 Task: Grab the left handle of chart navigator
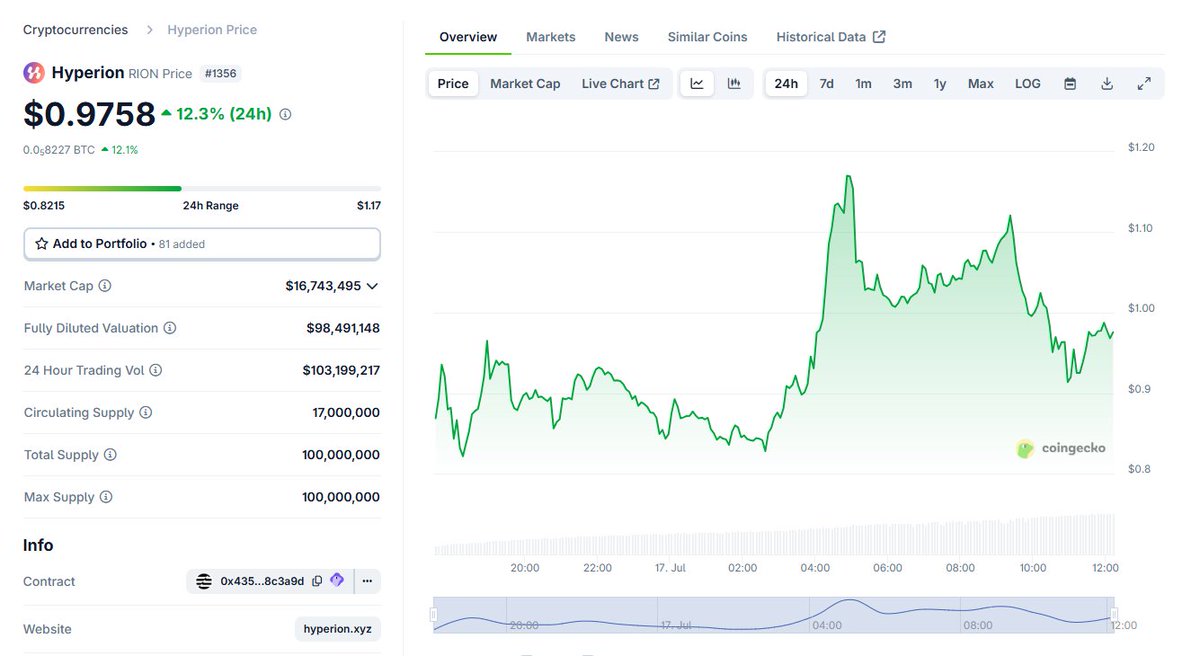click(x=434, y=614)
